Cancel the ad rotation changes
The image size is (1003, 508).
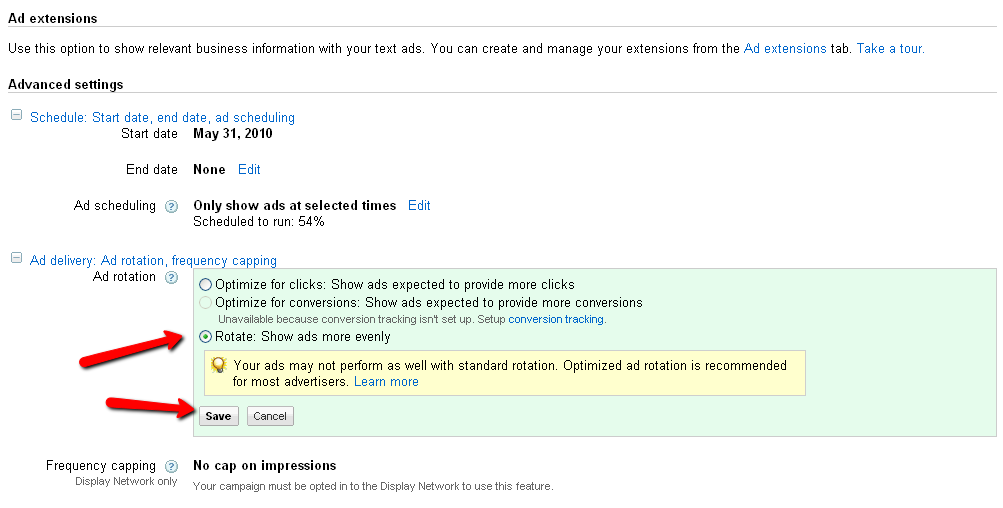coord(270,416)
